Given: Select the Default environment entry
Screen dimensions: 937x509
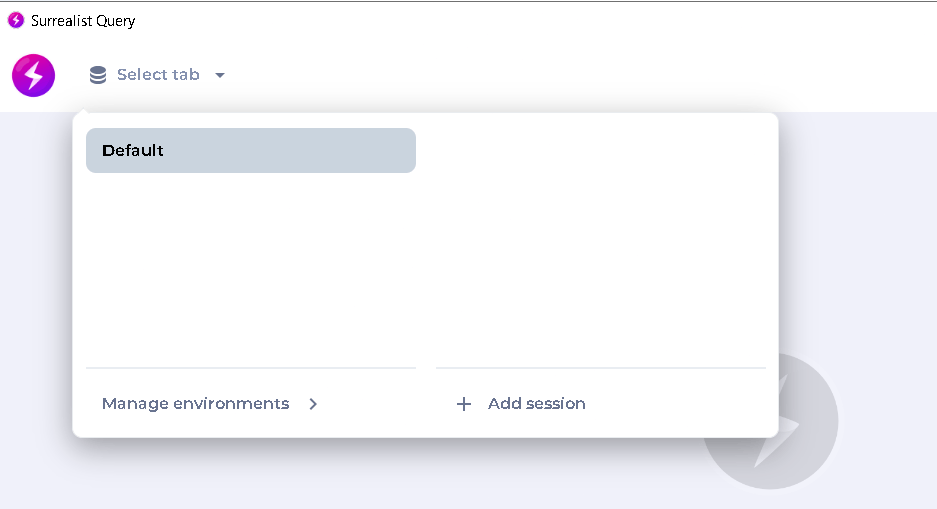Looking at the screenshot, I should coord(251,151).
